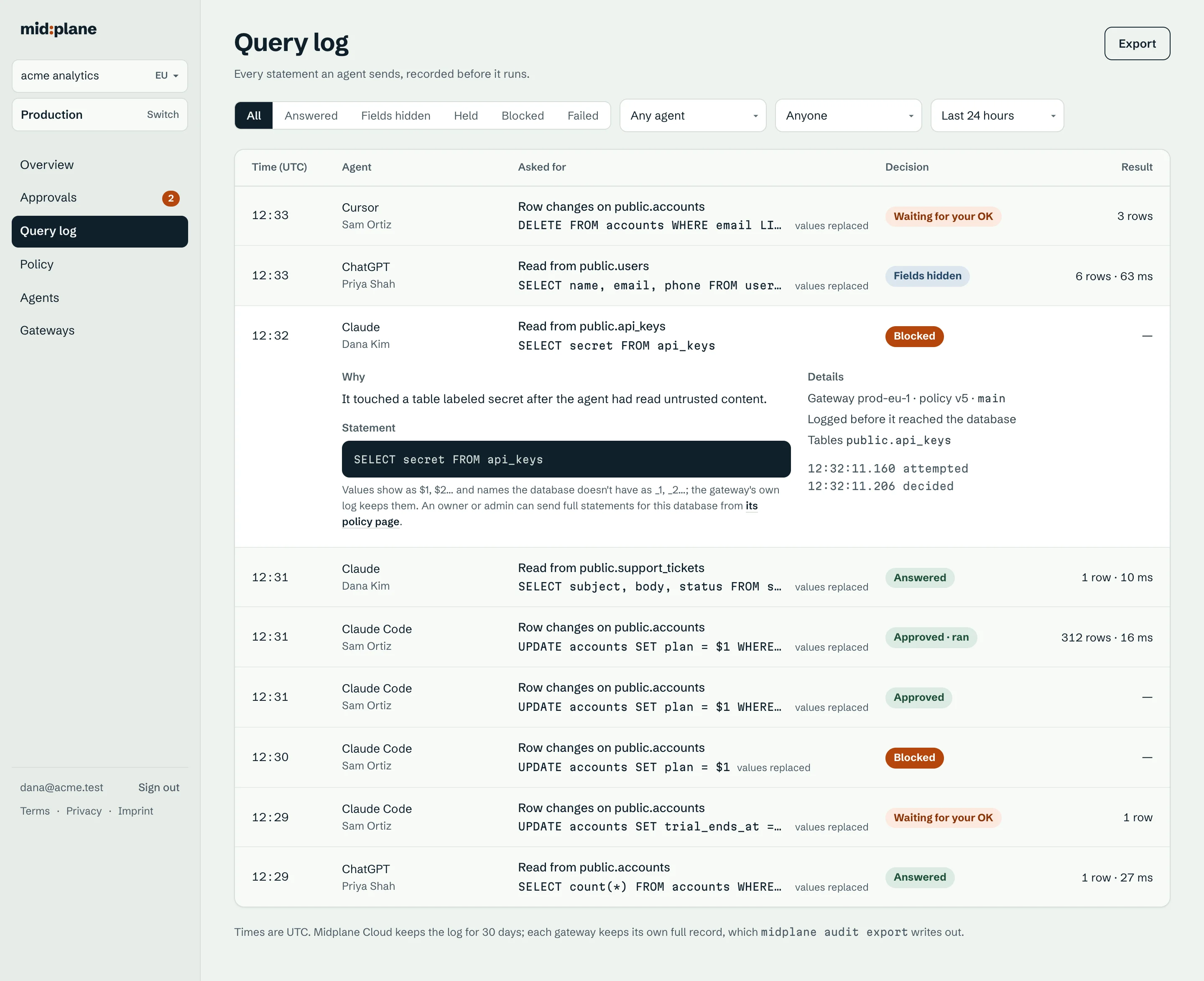Collapse the expanded 12:32 Claude api_keys row

pyautogui.click(x=702, y=336)
